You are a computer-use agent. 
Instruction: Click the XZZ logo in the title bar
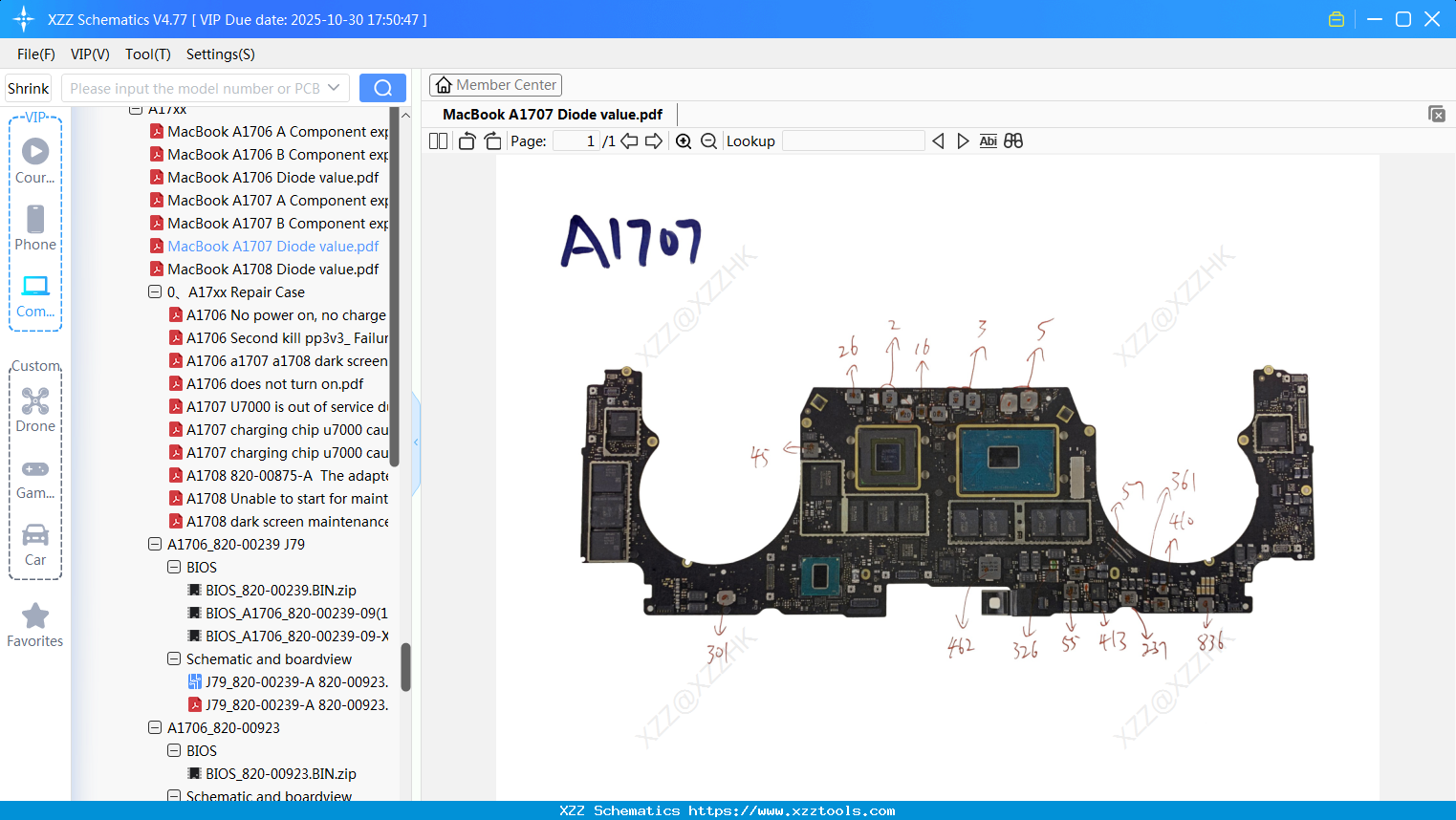click(24, 19)
